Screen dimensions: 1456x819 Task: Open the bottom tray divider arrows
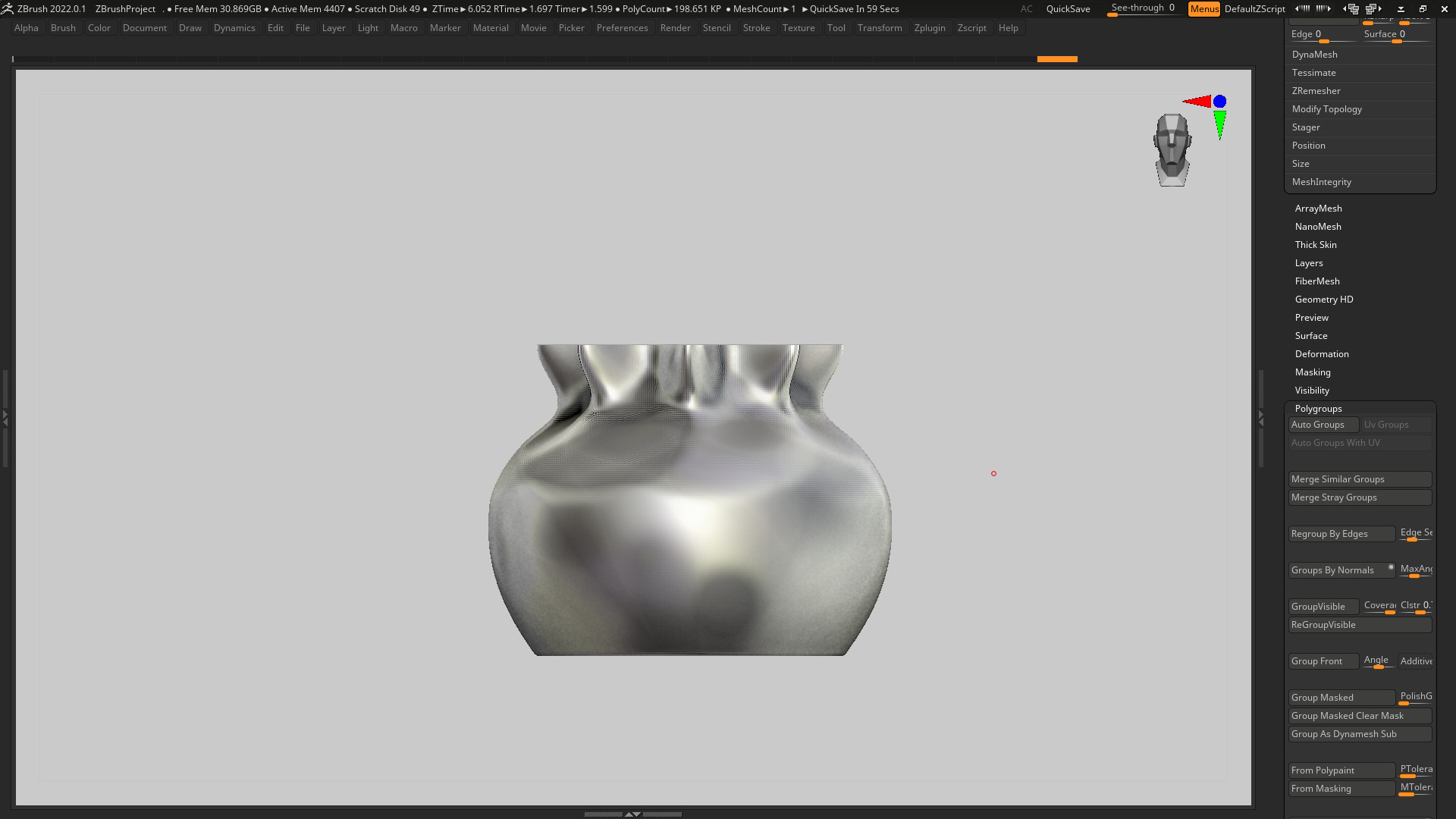(632, 814)
